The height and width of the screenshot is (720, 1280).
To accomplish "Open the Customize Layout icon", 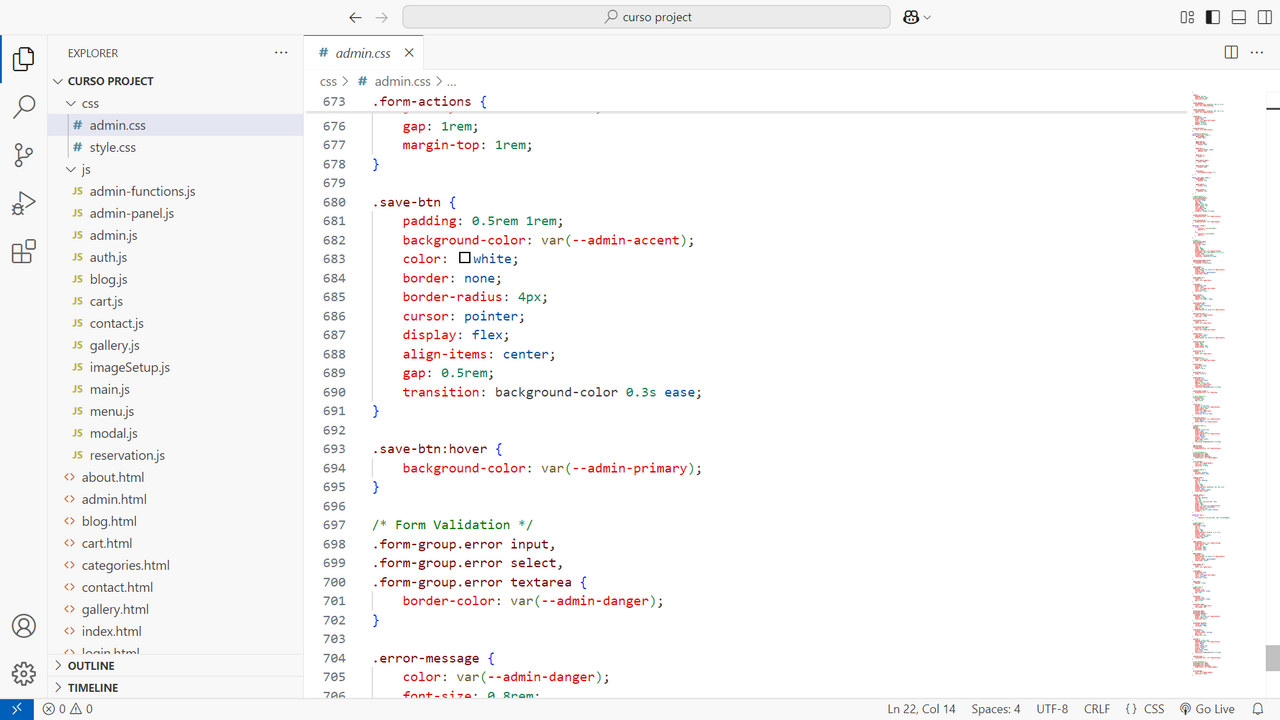I will click(1187, 17).
